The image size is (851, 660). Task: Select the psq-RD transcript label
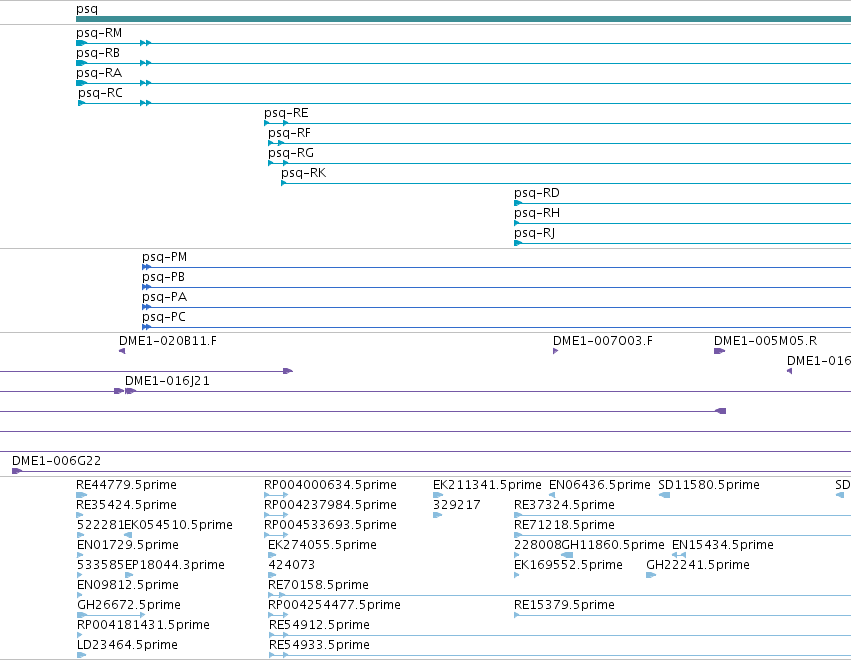click(x=537, y=193)
